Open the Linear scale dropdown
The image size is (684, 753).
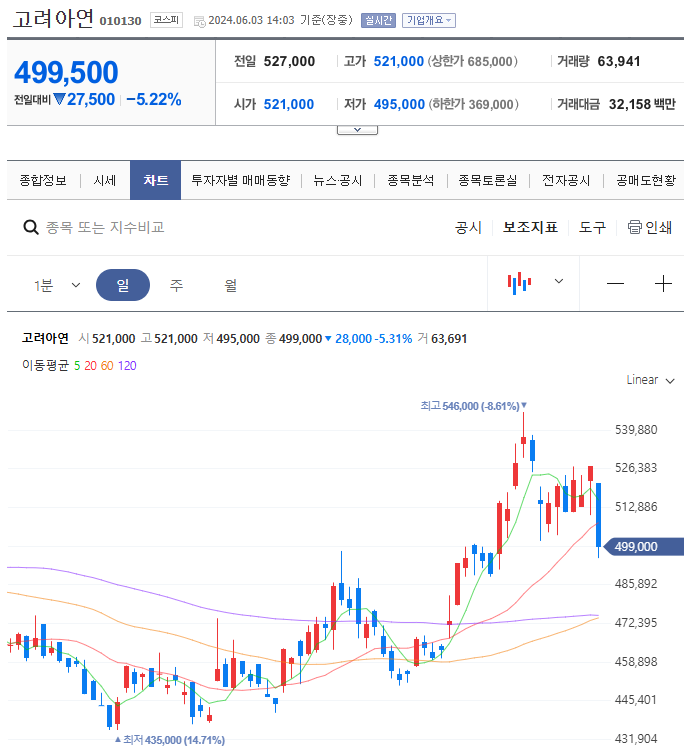(650, 380)
